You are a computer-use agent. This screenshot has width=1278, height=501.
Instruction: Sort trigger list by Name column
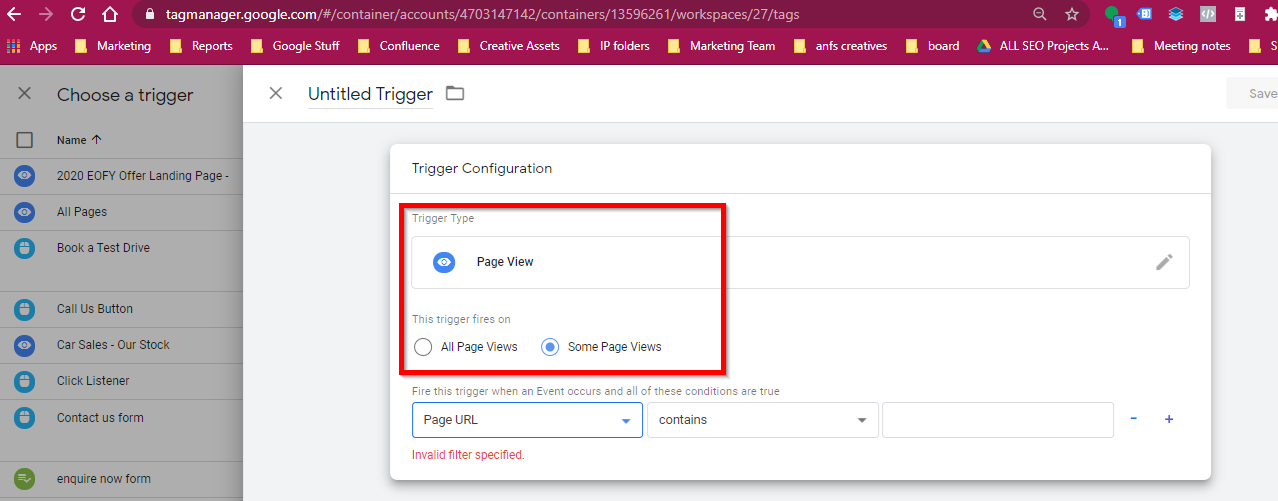click(x=79, y=140)
